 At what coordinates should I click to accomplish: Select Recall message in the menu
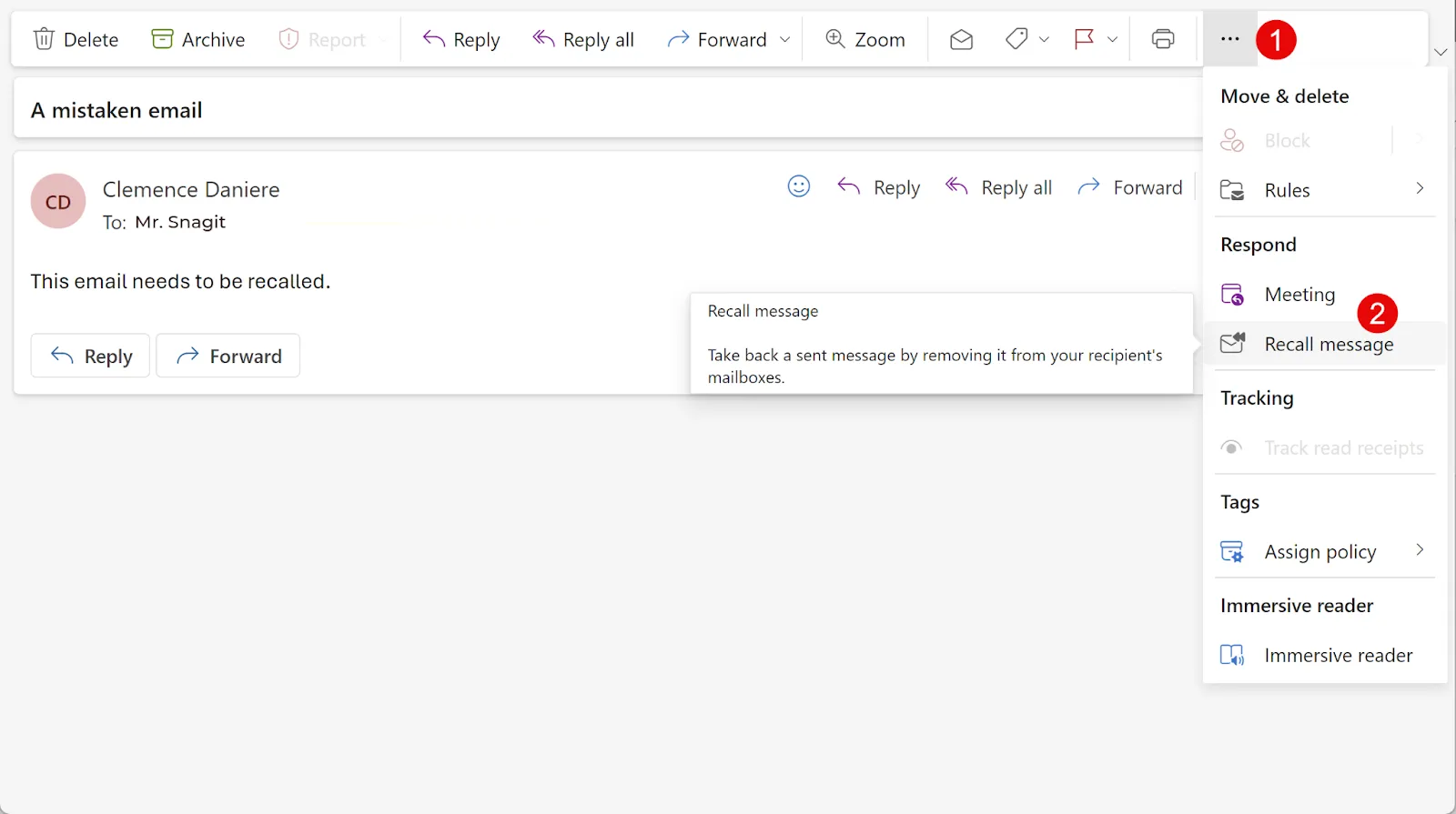pyautogui.click(x=1325, y=344)
